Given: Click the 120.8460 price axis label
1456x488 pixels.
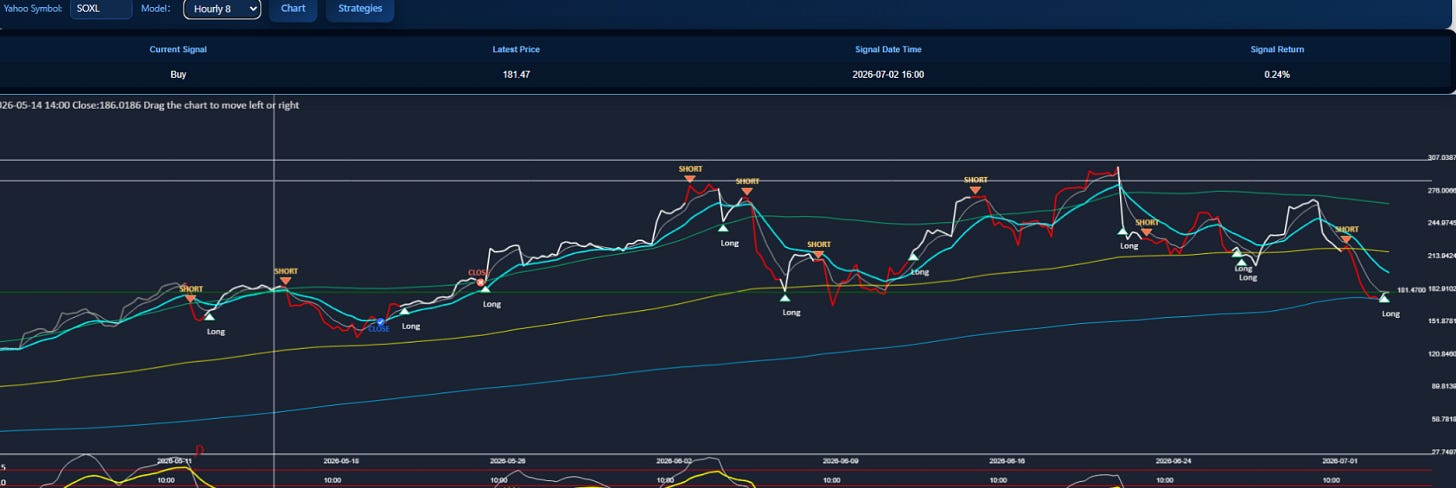Looking at the screenshot, I should 1441,354.
